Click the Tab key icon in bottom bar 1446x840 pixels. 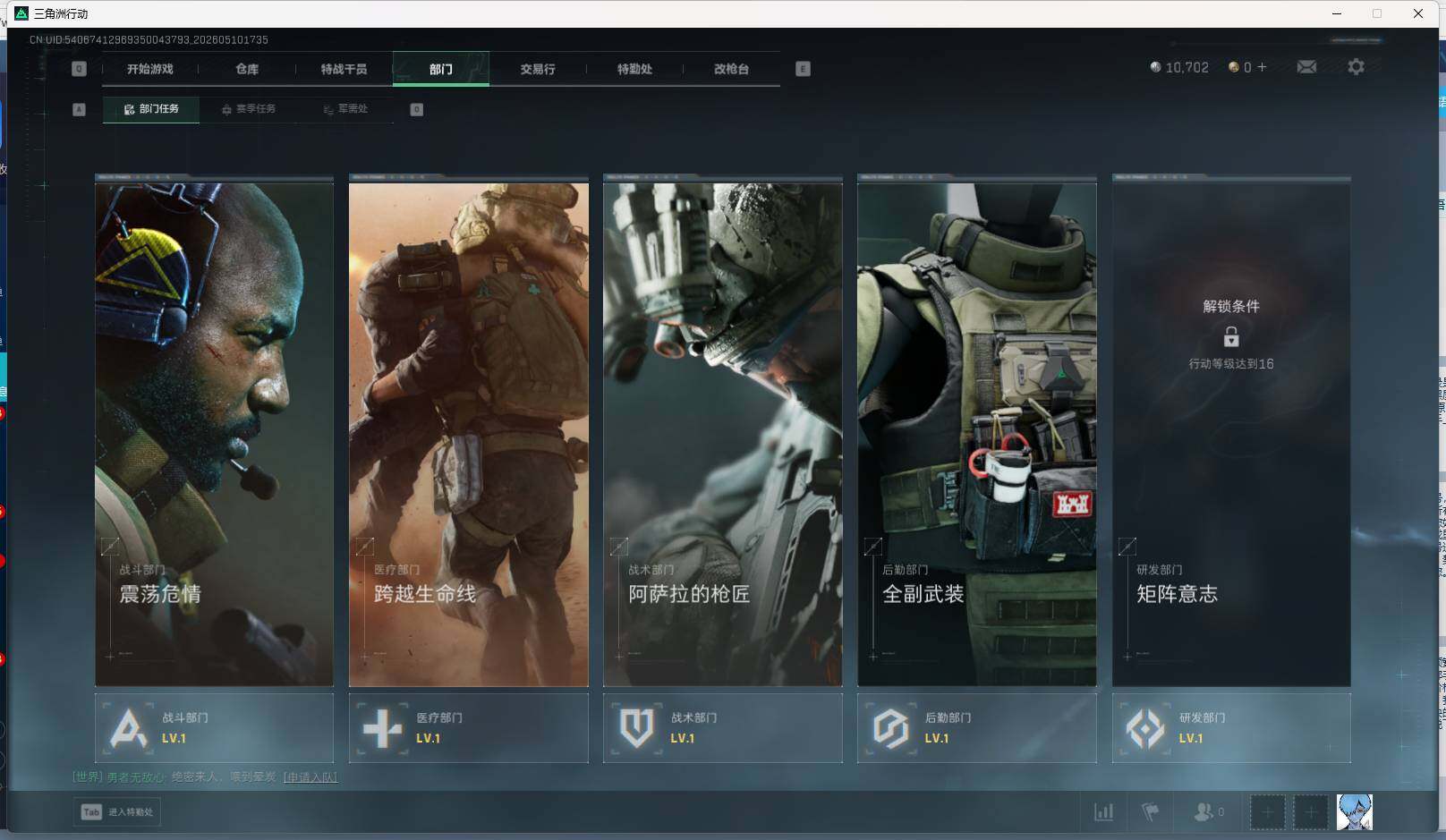coord(91,812)
